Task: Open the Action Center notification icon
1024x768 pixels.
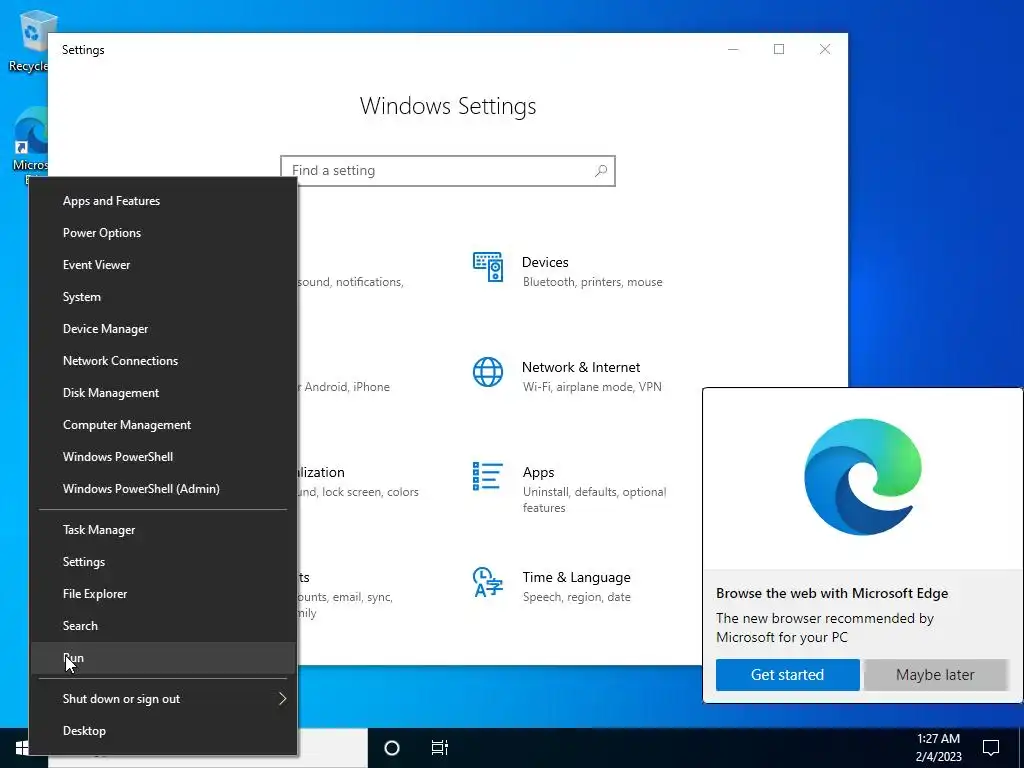Action: pos(991,748)
